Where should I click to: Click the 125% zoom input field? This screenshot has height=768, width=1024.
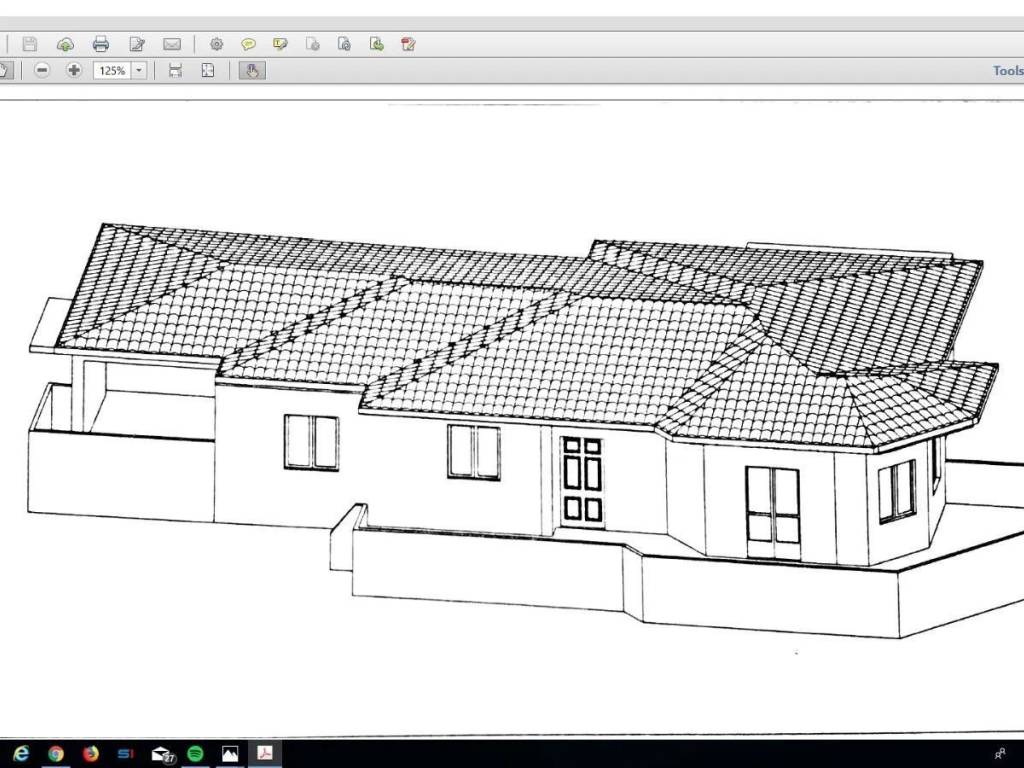pyautogui.click(x=111, y=71)
